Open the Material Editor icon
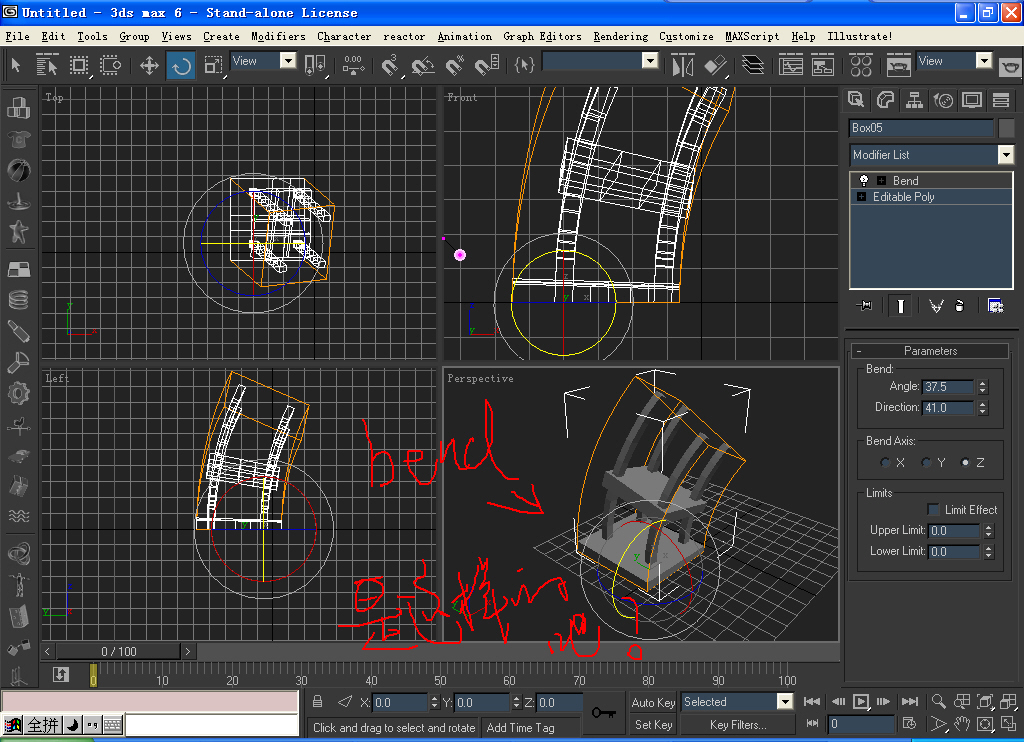The height and width of the screenshot is (742, 1024). pyautogui.click(x=861, y=65)
